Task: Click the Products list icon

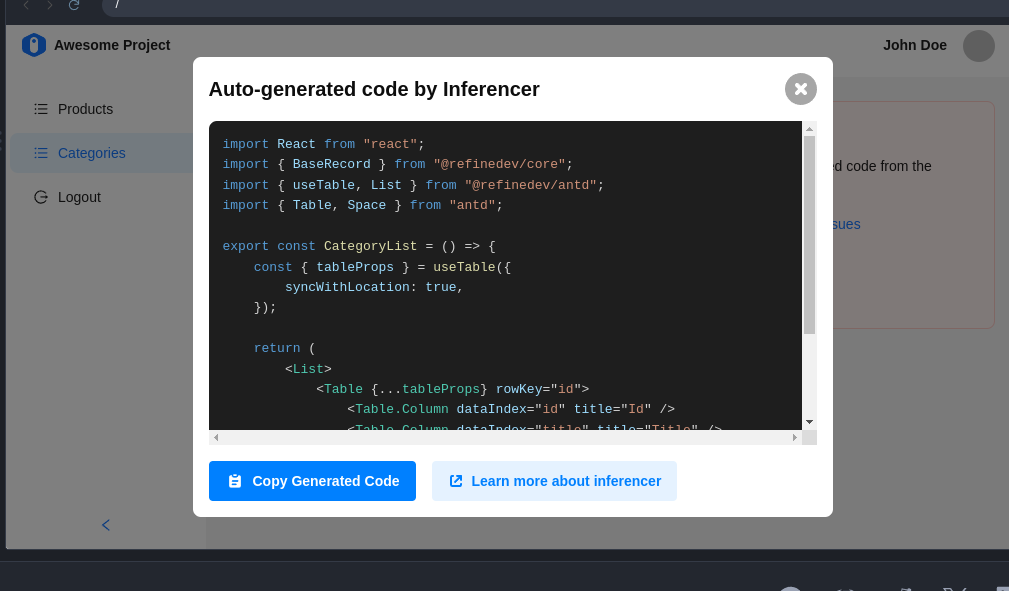Action: tap(41, 109)
